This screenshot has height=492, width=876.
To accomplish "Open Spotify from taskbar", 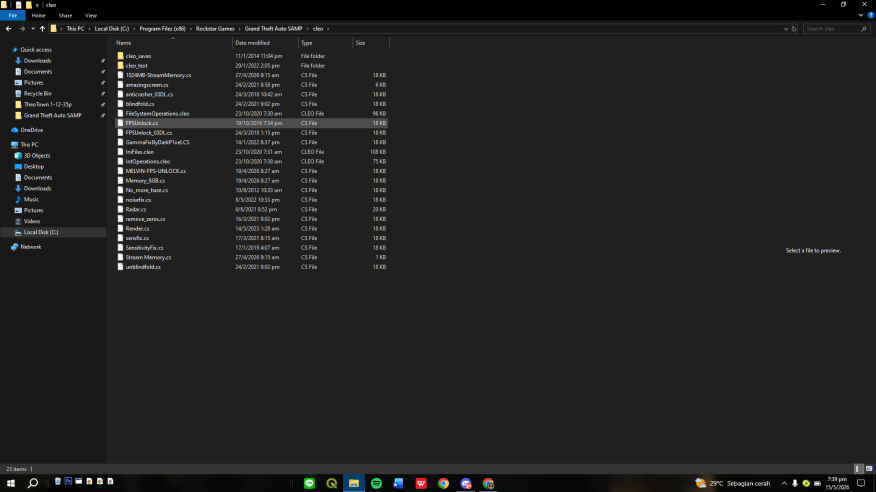I will pos(377,484).
